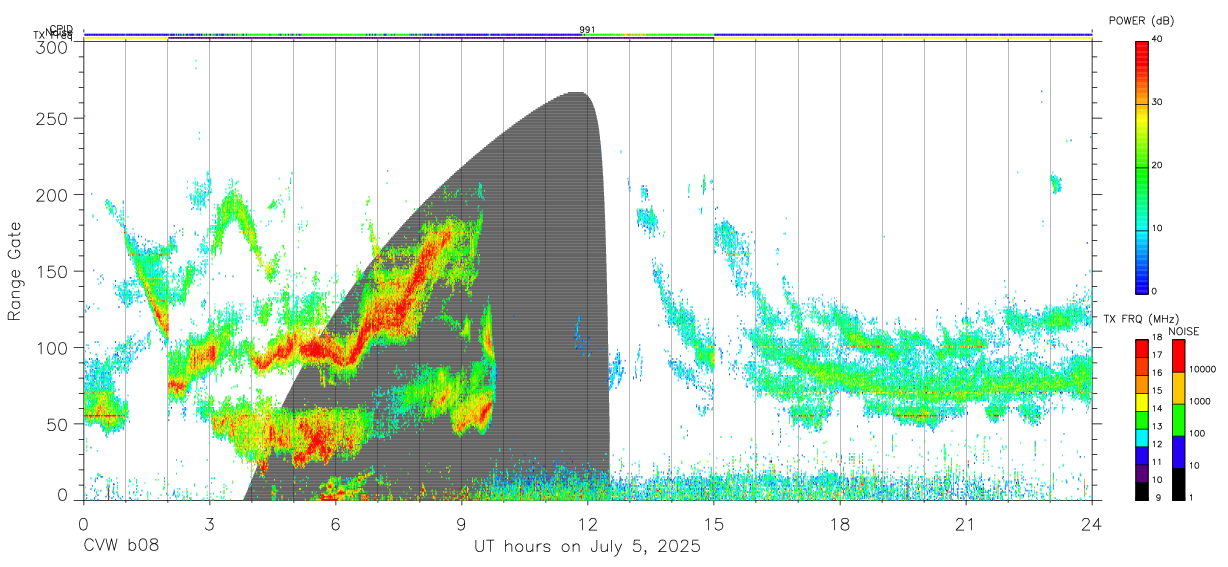Click the 150 range gate tick label
Image resolution: width=1228 pixels, height=567 pixels.
54,271
